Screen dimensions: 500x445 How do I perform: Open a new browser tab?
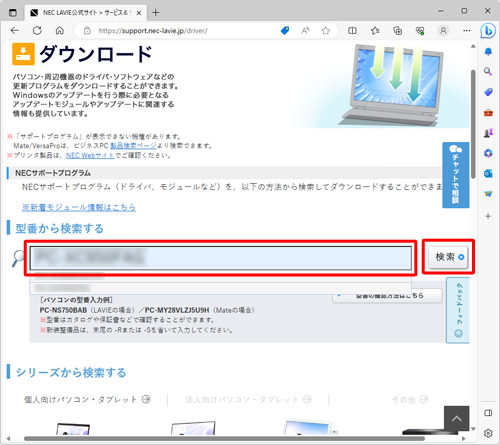[156, 13]
